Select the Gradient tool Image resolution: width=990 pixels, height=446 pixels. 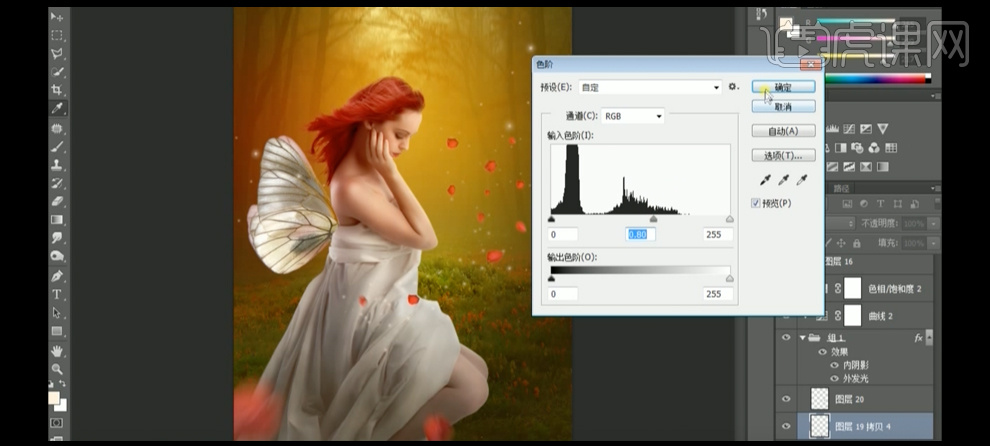[57, 220]
